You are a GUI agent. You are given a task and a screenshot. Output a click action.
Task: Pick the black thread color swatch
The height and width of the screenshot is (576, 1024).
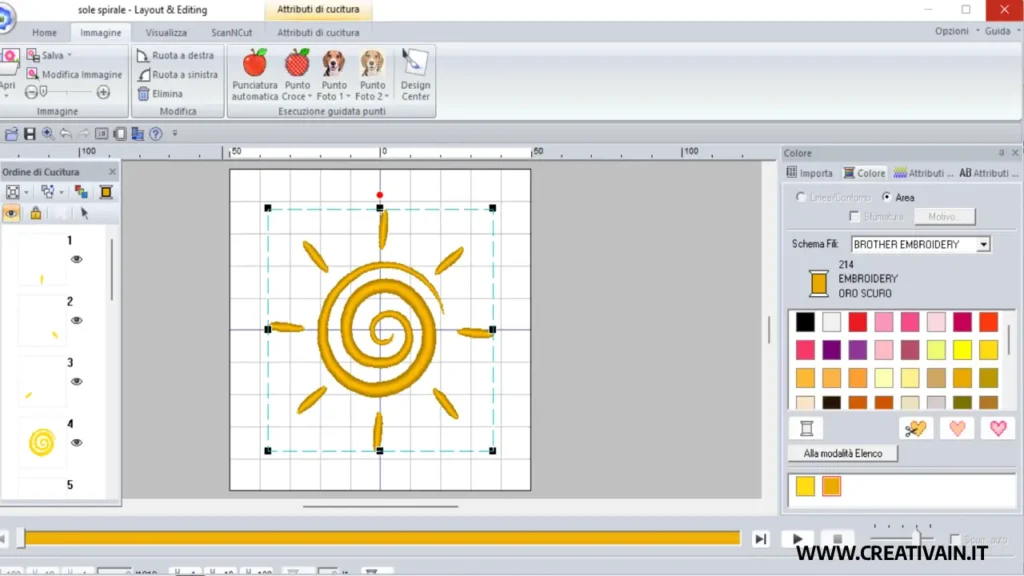click(805, 322)
